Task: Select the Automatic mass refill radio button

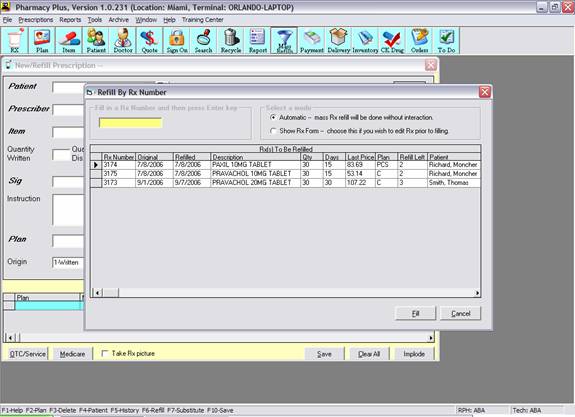Action: (273, 118)
